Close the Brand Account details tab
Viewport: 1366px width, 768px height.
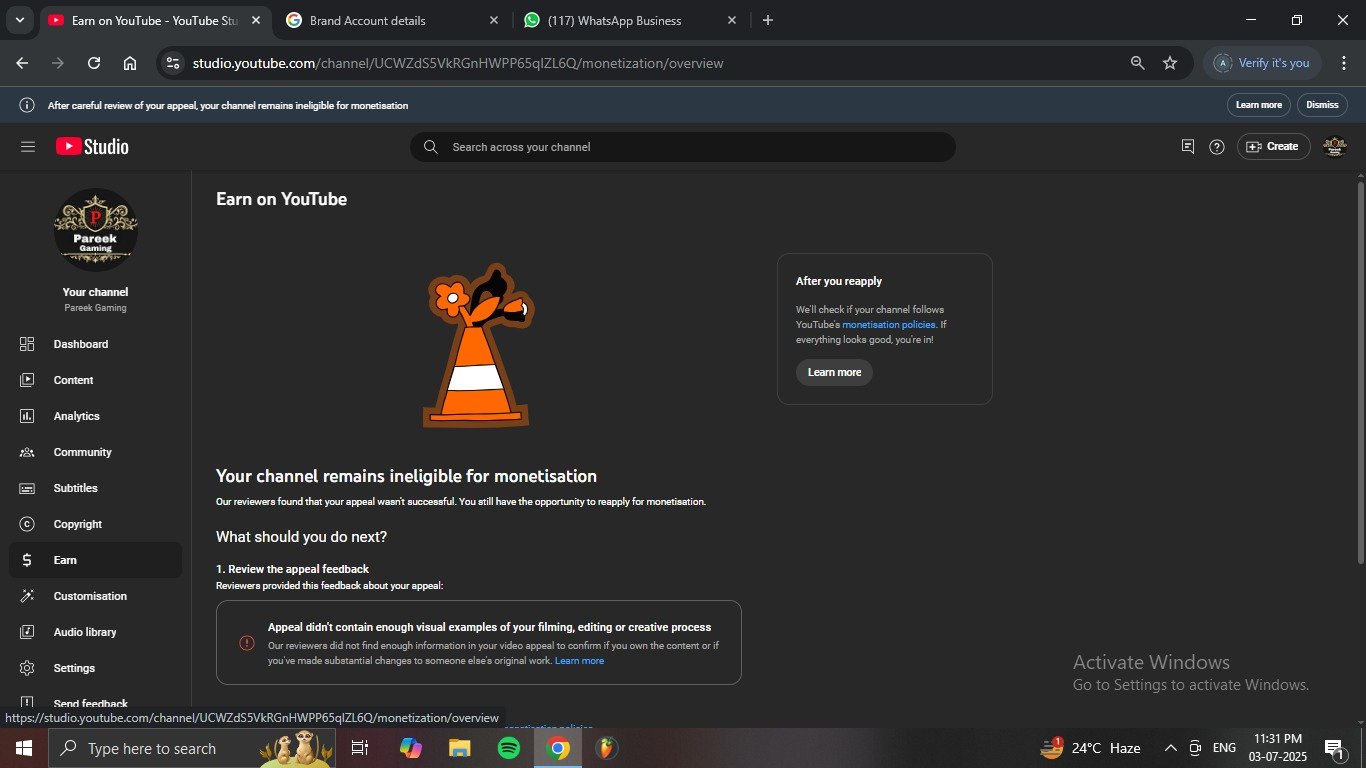[493, 20]
